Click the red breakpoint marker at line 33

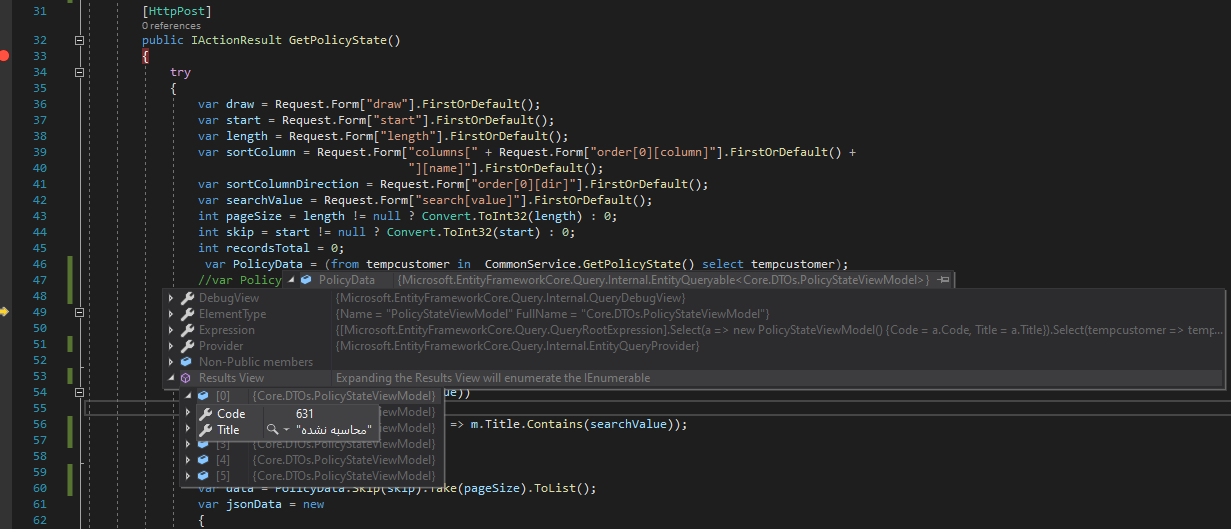pos(4,56)
